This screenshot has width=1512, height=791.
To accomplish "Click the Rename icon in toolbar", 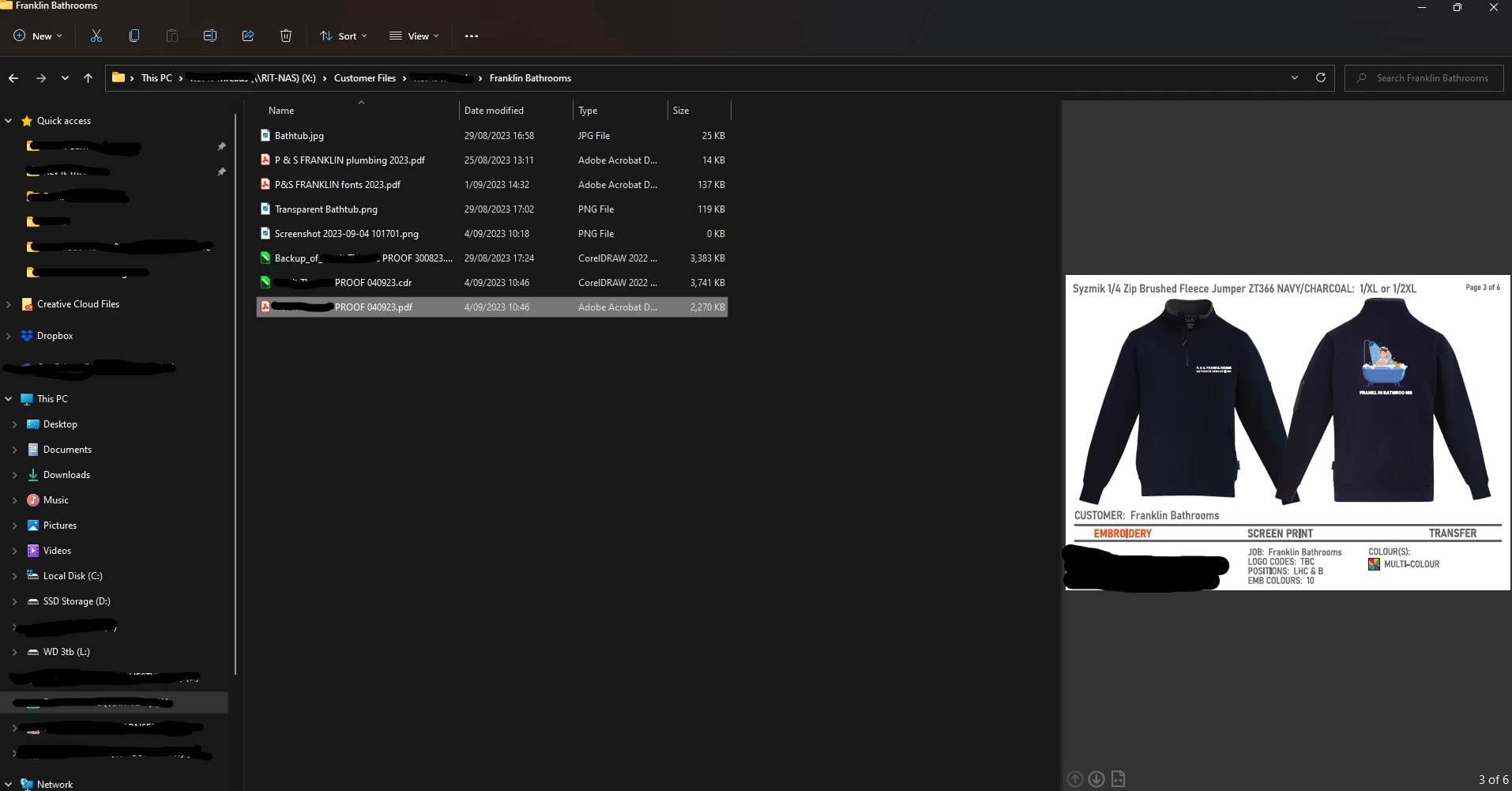I will [x=210, y=36].
